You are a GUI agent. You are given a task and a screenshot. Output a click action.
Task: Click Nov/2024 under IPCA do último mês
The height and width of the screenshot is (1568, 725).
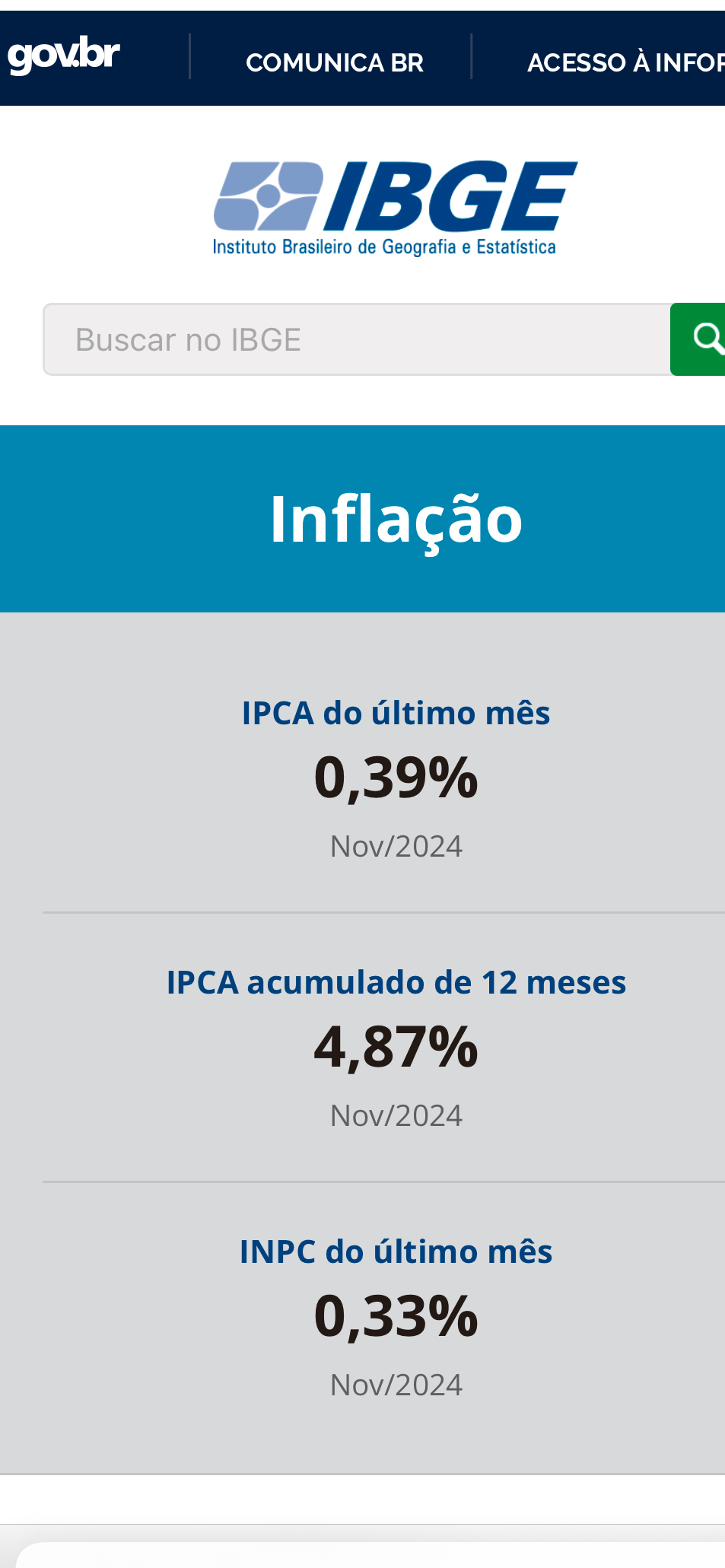click(x=396, y=847)
